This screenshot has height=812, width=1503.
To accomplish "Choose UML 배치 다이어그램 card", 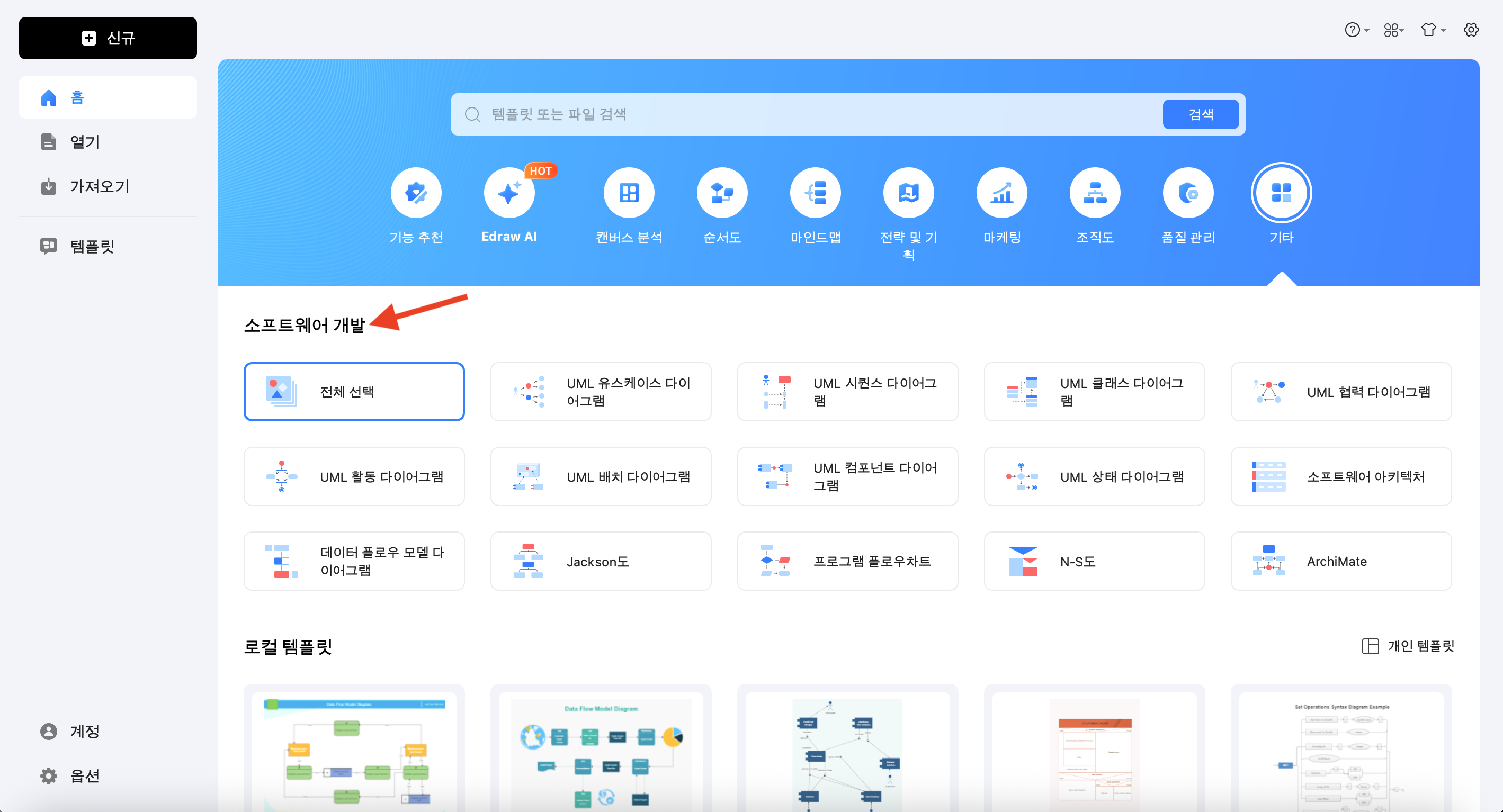I will point(601,476).
